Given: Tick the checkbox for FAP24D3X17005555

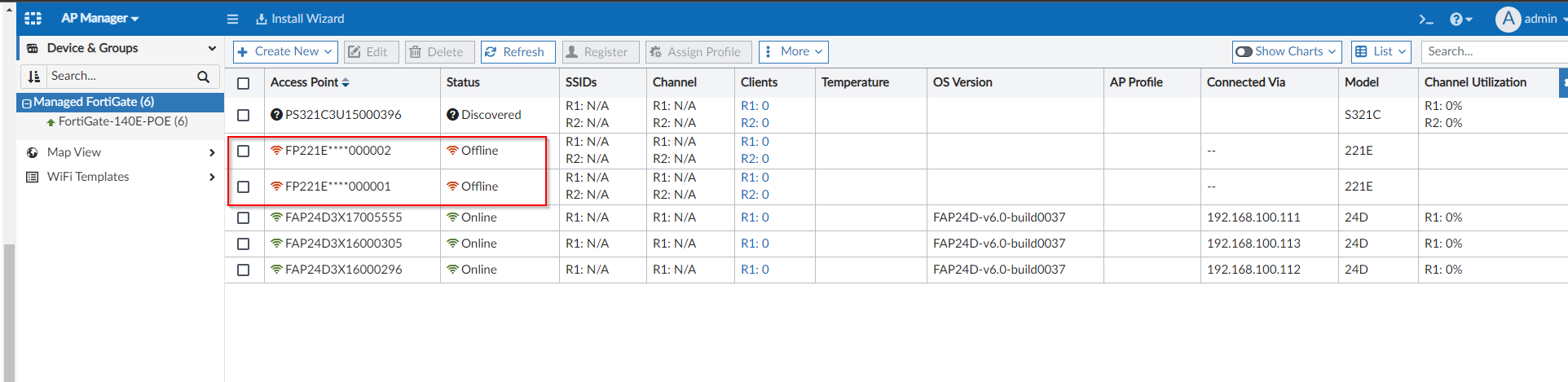Looking at the screenshot, I should (243, 217).
